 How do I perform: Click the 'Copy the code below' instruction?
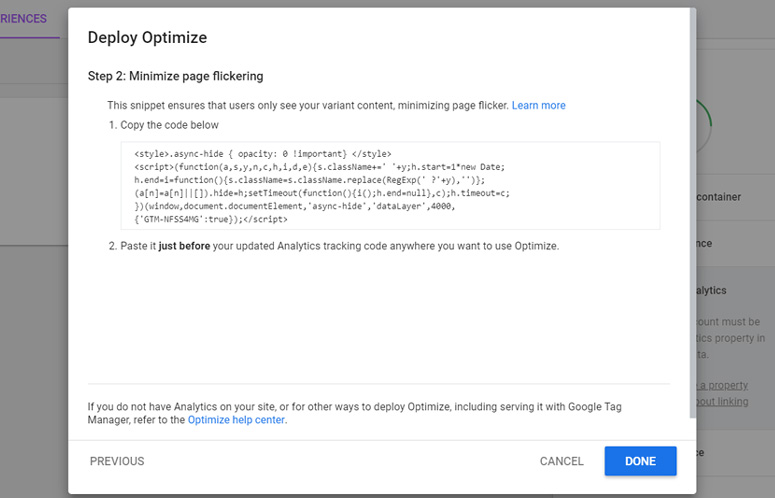click(169, 125)
